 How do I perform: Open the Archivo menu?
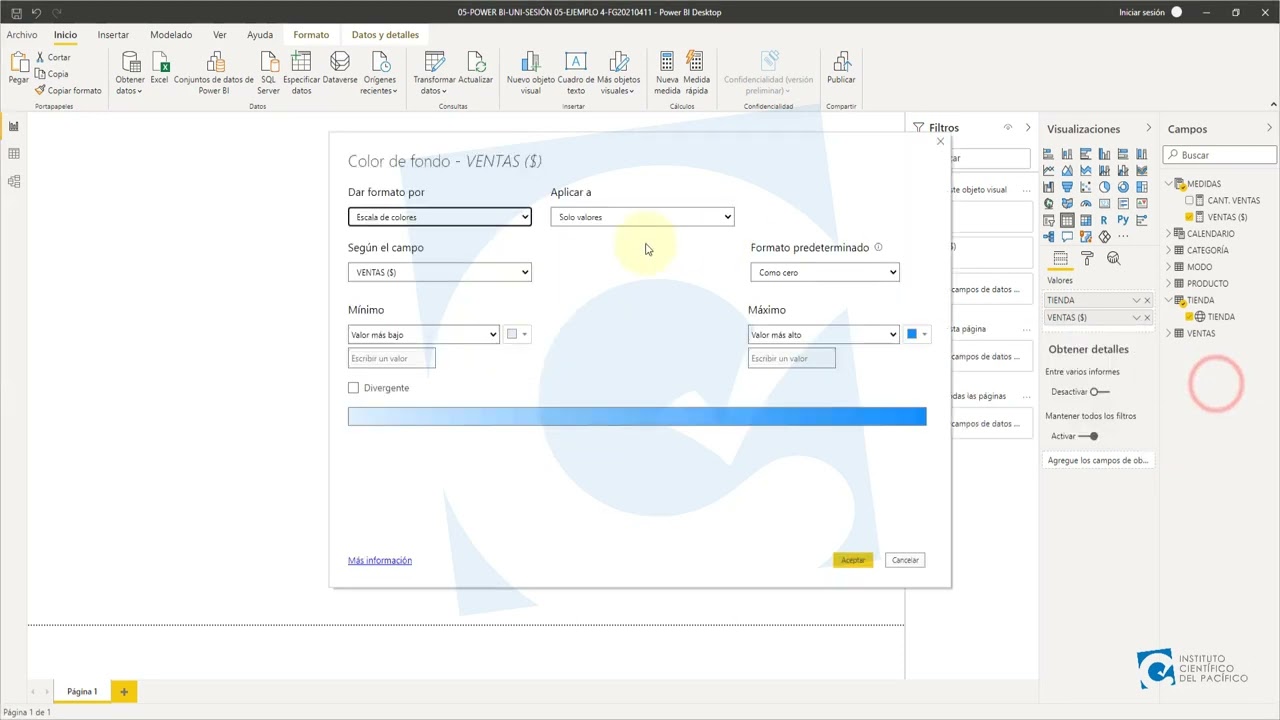[x=21, y=35]
